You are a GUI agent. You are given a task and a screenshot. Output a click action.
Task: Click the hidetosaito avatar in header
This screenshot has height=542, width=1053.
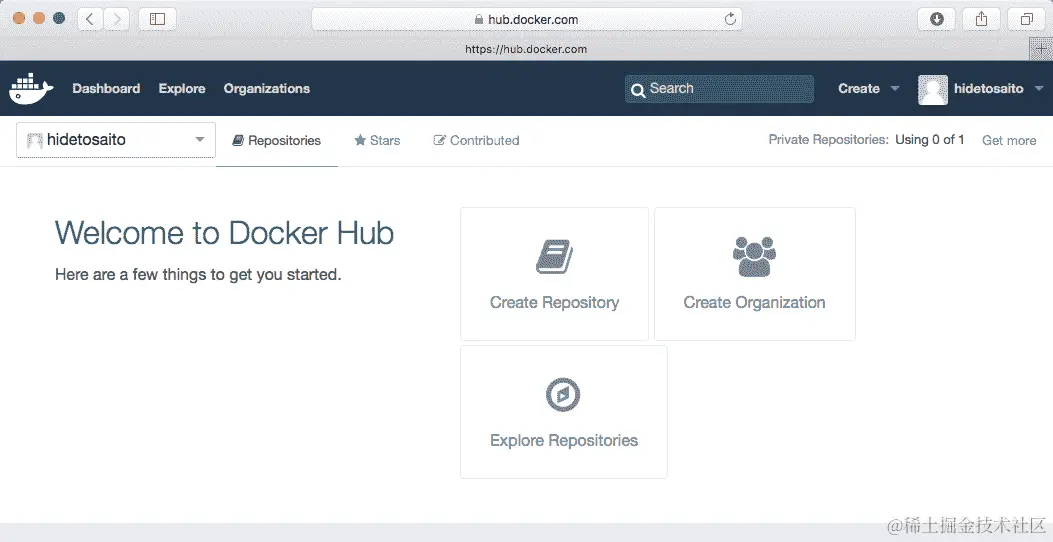(x=933, y=89)
